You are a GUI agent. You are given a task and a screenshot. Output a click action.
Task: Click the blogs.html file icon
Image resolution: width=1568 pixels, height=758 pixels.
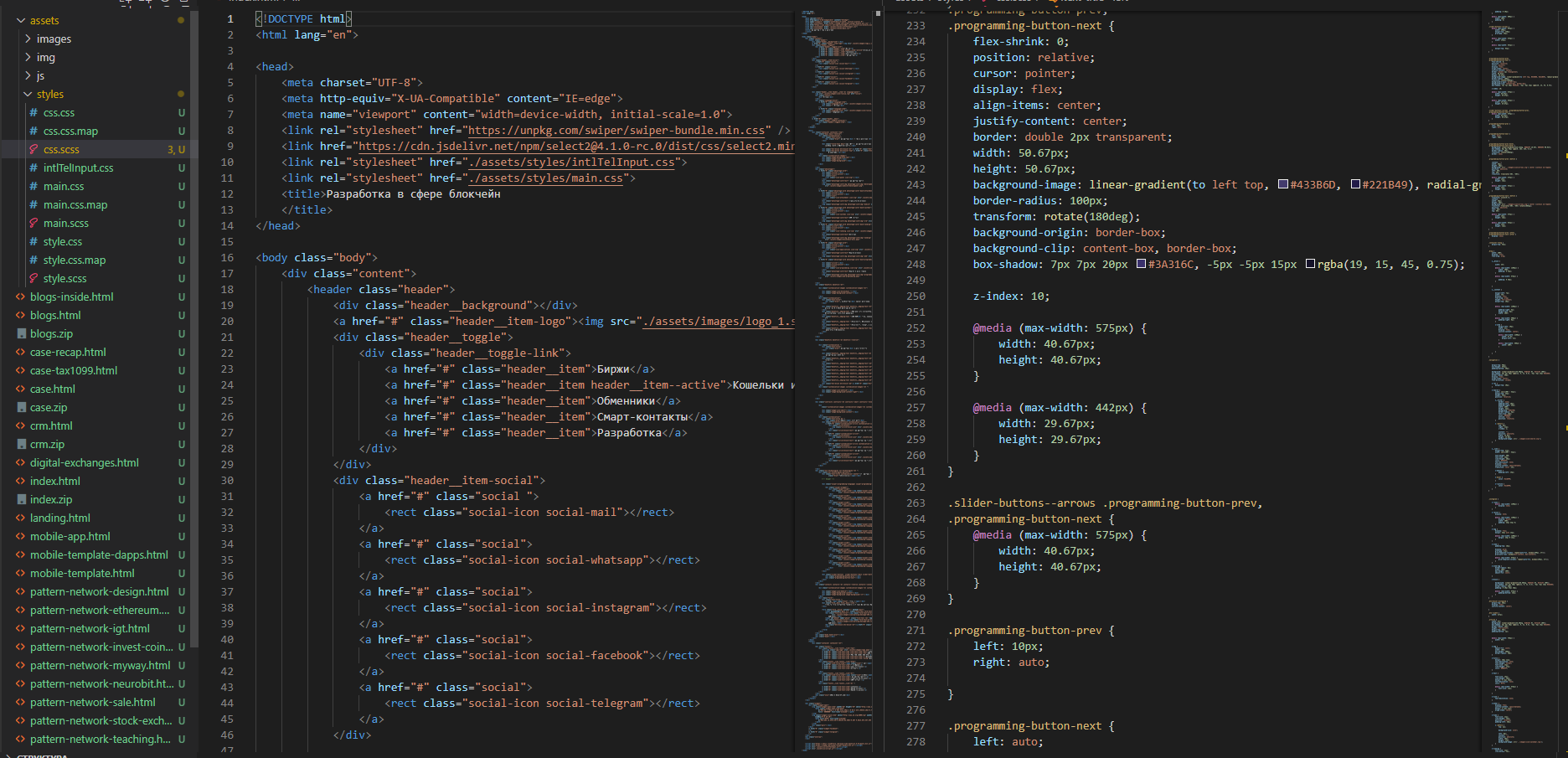click(x=21, y=315)
